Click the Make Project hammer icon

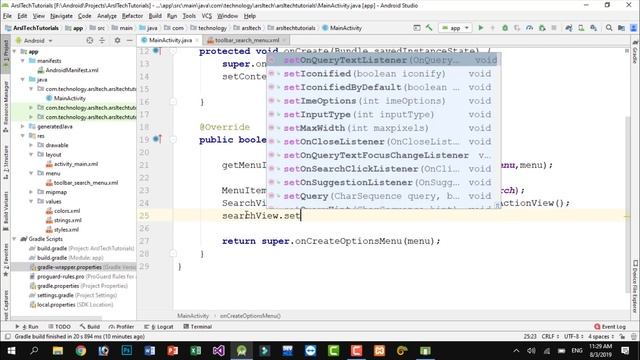coord(429,28)
